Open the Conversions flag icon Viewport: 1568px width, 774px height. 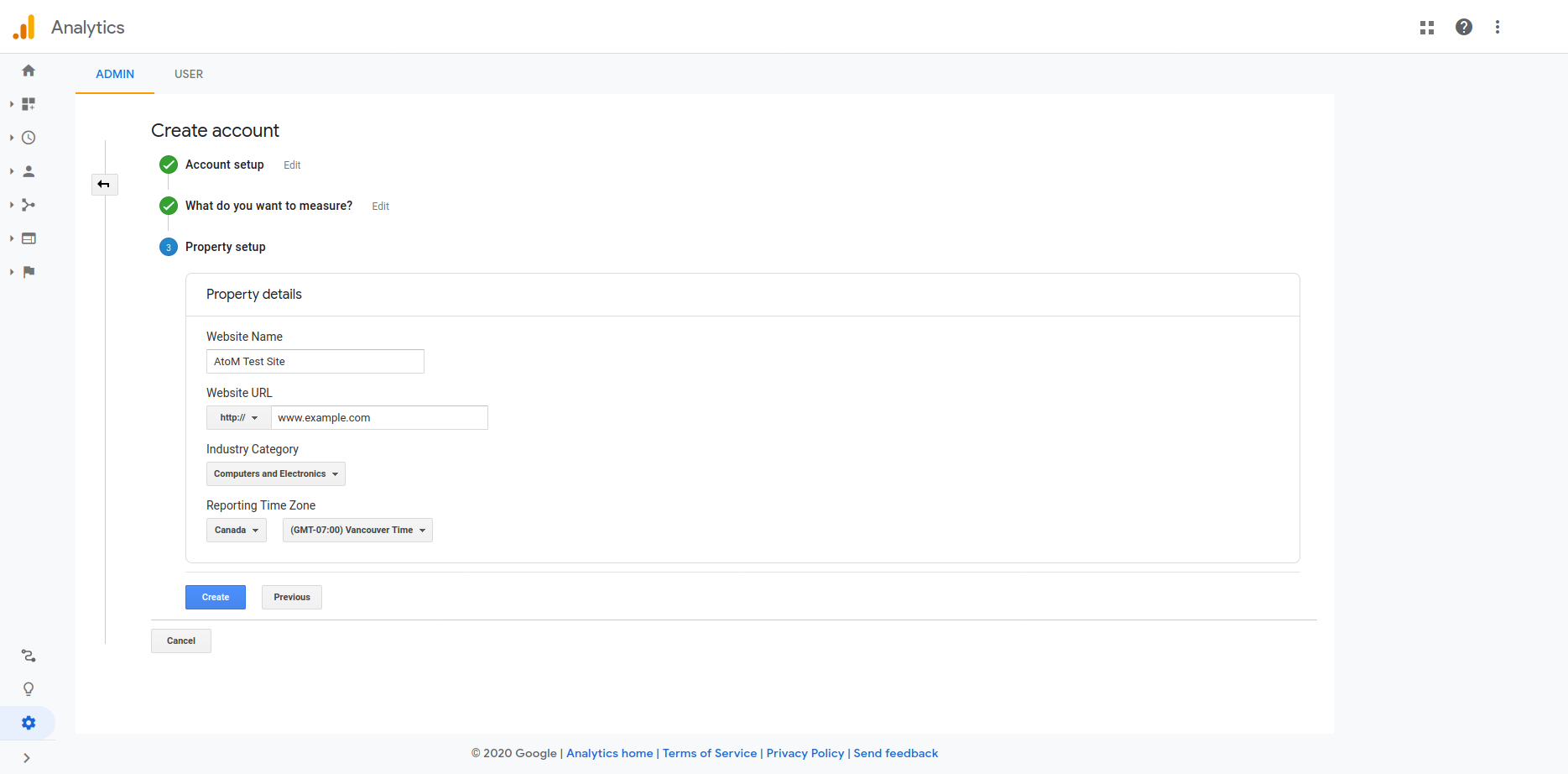coord(29,272)
